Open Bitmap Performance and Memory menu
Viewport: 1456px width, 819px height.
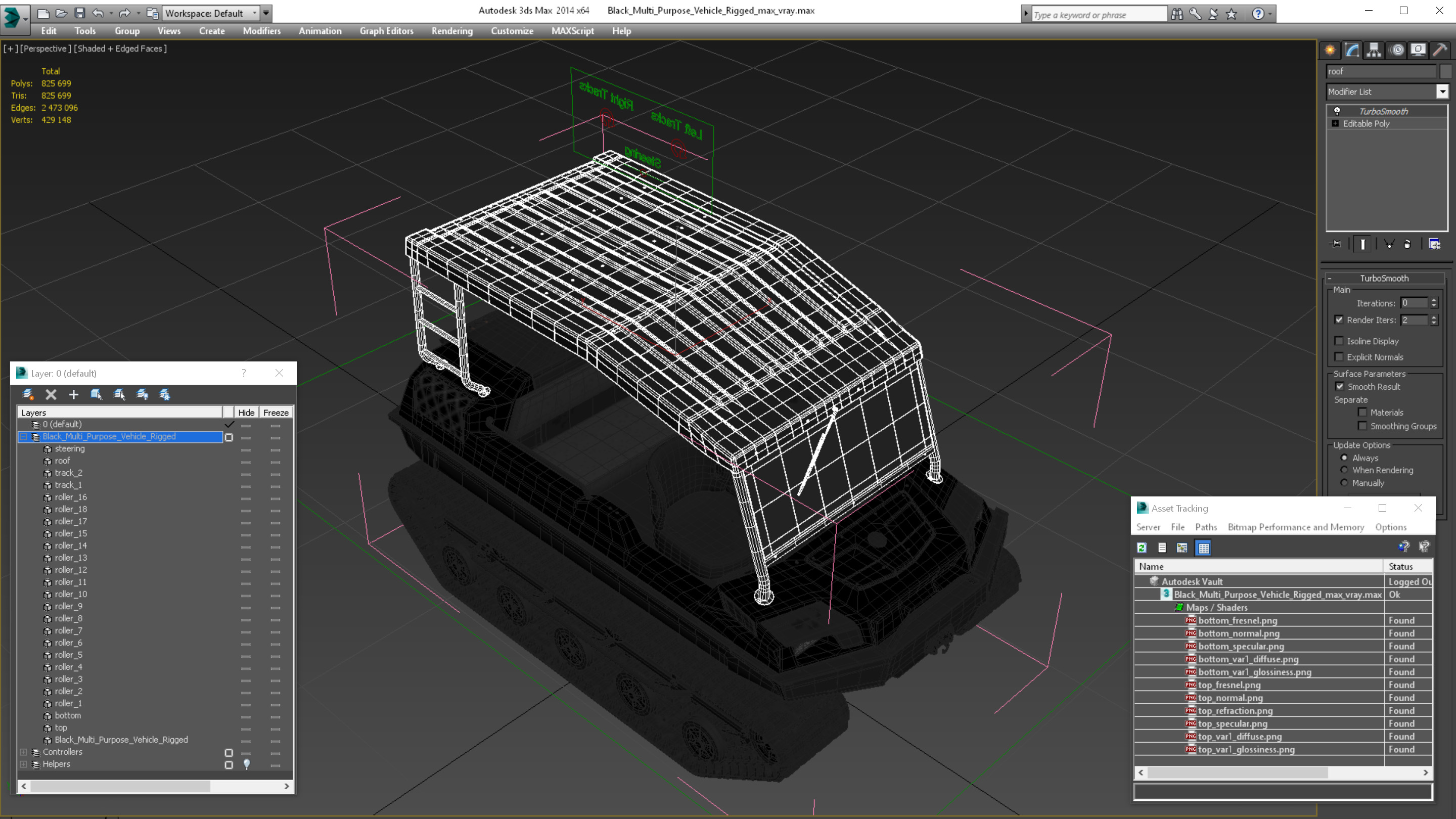pos(1295,527)
